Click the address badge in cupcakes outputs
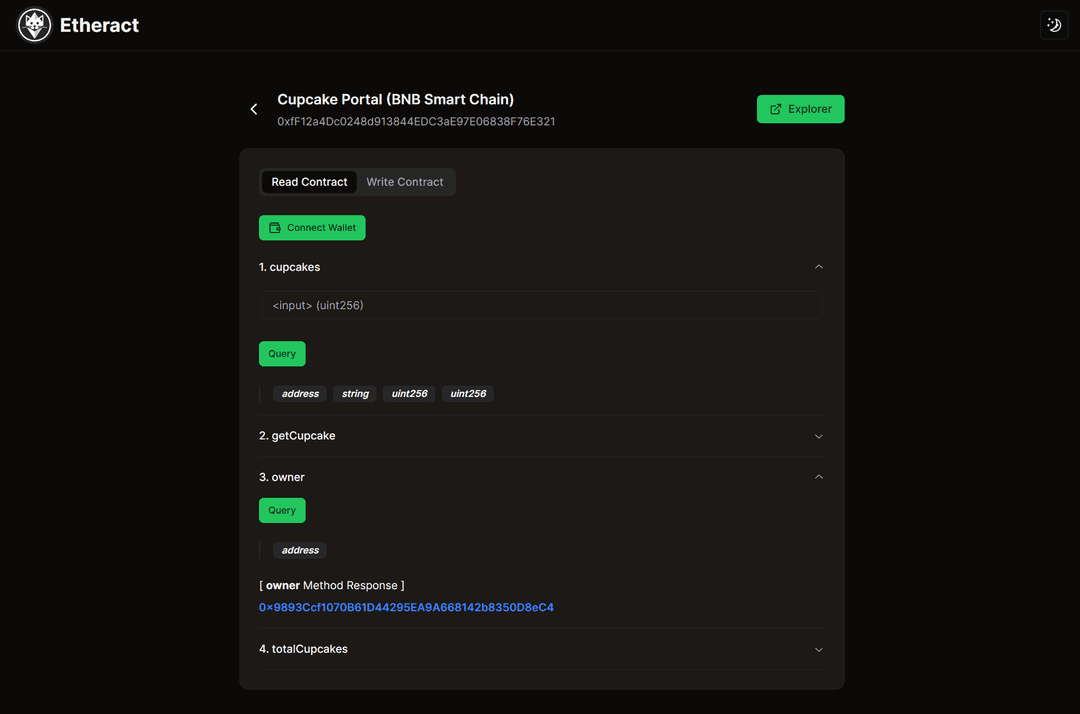This screenshot has width=1080, height=714. (299, 393)
